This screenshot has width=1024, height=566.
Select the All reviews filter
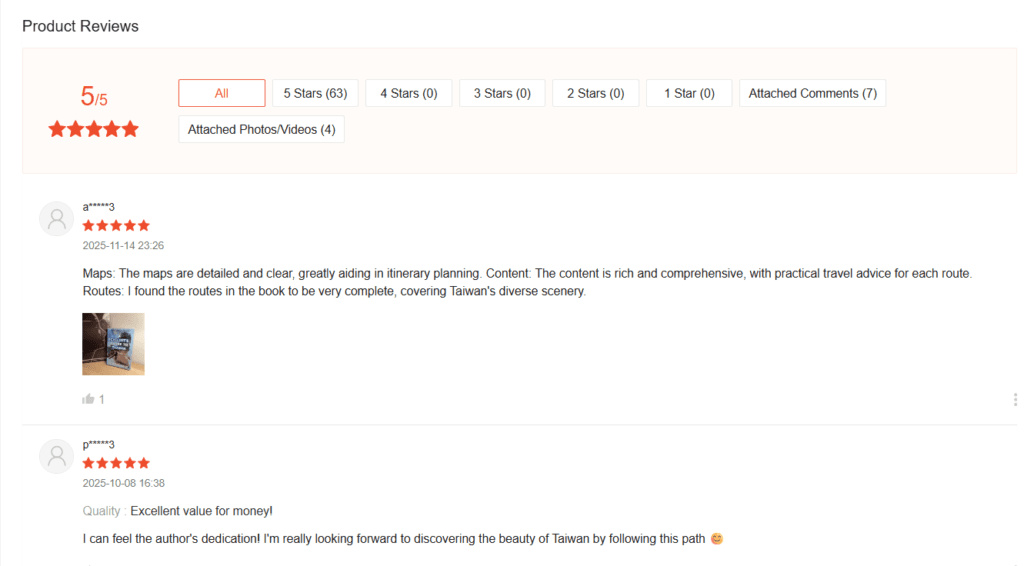point(221,93)
